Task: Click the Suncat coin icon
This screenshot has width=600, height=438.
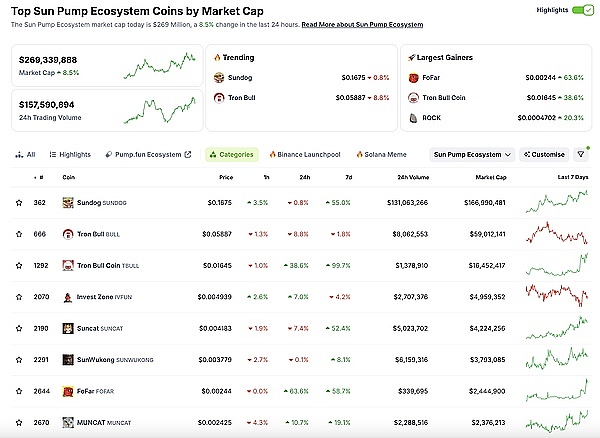Action: click(68, 328)
